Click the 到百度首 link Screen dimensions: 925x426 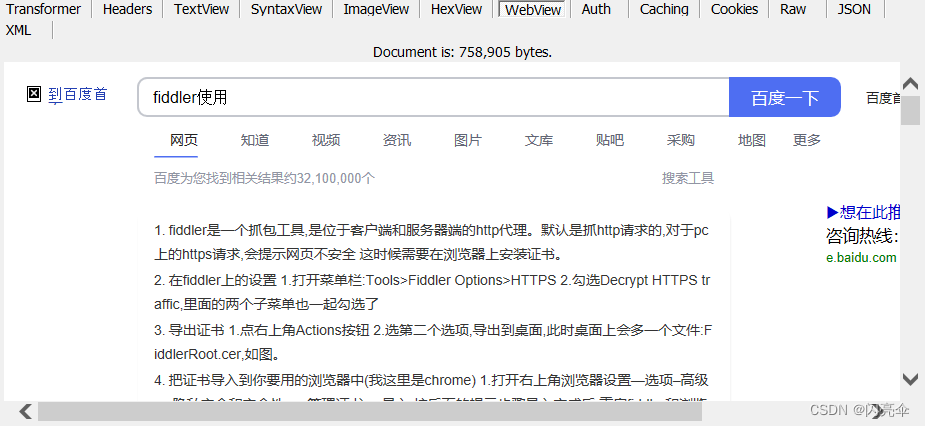[78, 95]
